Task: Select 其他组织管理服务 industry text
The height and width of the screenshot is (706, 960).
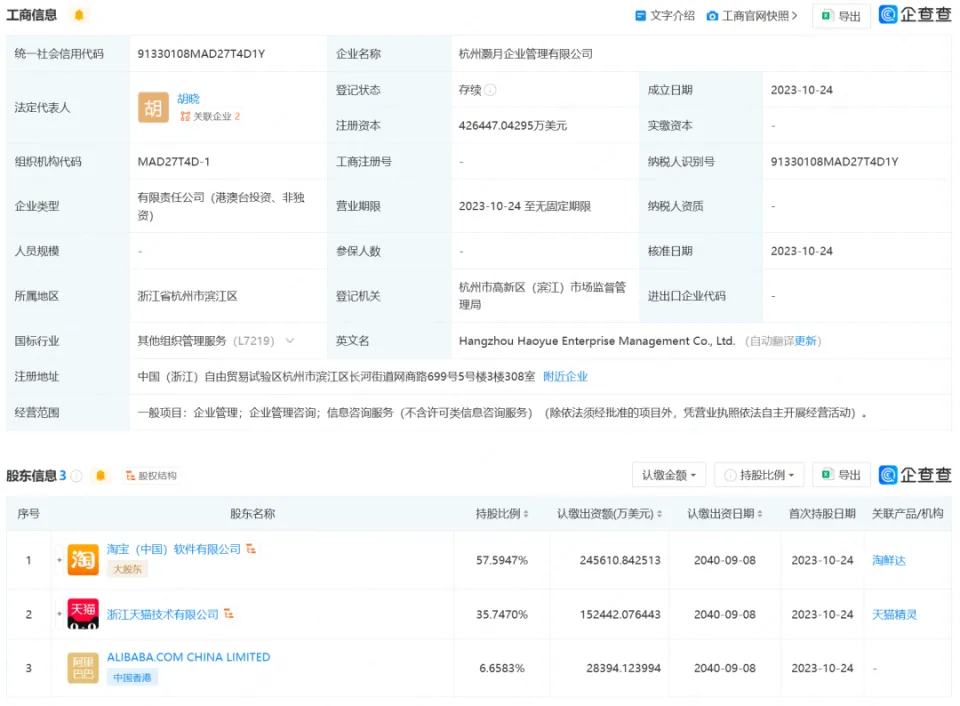Action: point(182,341)
